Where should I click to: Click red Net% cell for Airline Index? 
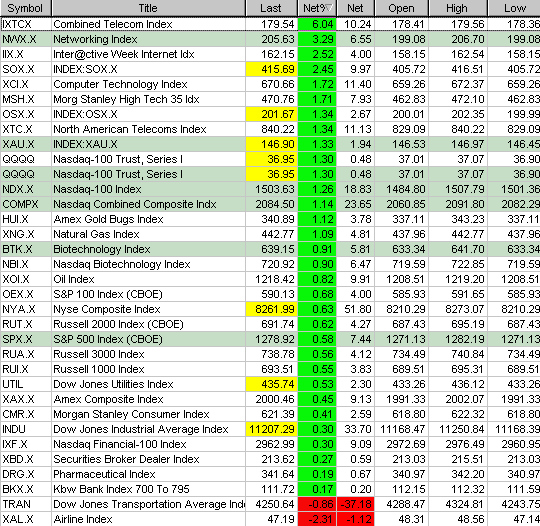317,519
